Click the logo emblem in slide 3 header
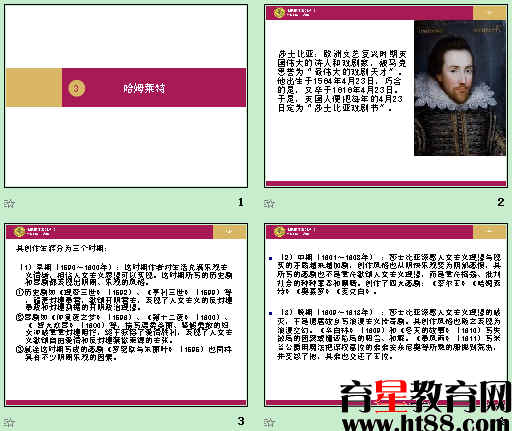 tap(19, 232)
